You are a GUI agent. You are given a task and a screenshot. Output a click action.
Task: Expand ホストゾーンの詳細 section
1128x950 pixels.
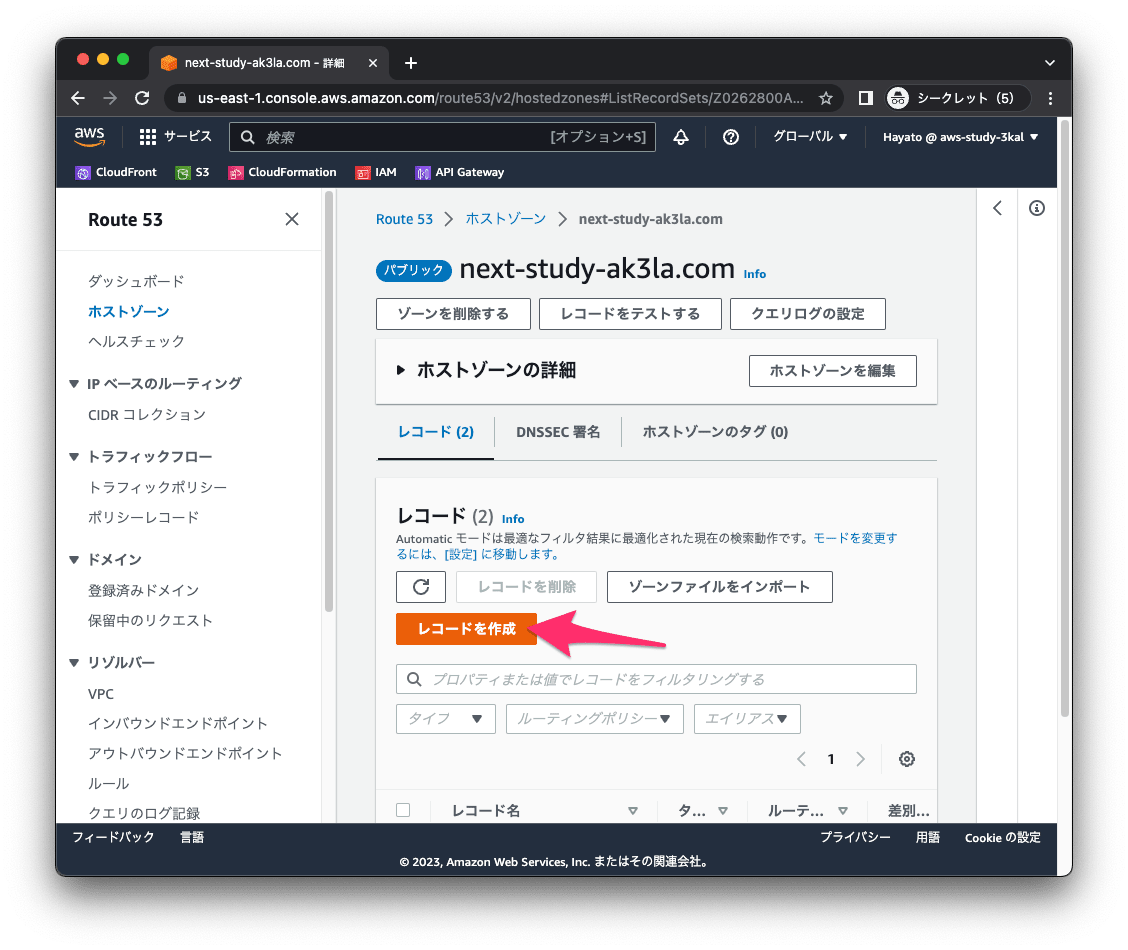click(401, 370)
